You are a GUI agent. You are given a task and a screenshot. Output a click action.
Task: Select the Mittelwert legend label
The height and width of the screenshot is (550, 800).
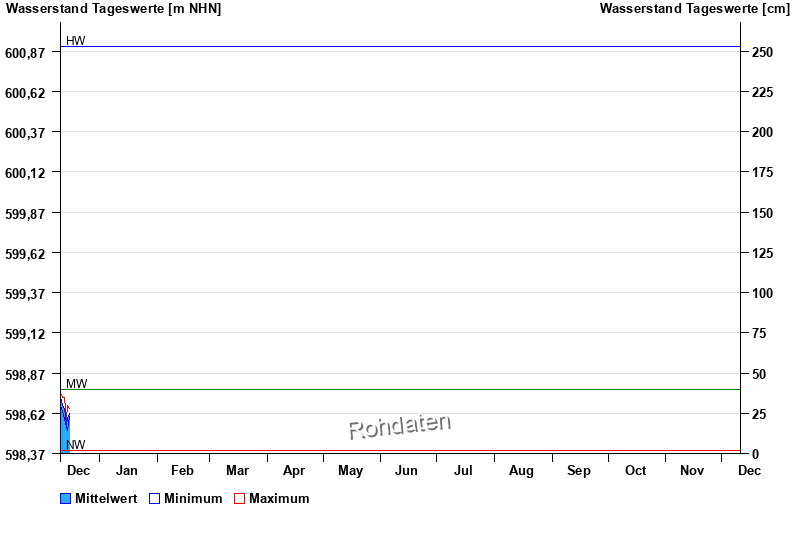(106, 498)
